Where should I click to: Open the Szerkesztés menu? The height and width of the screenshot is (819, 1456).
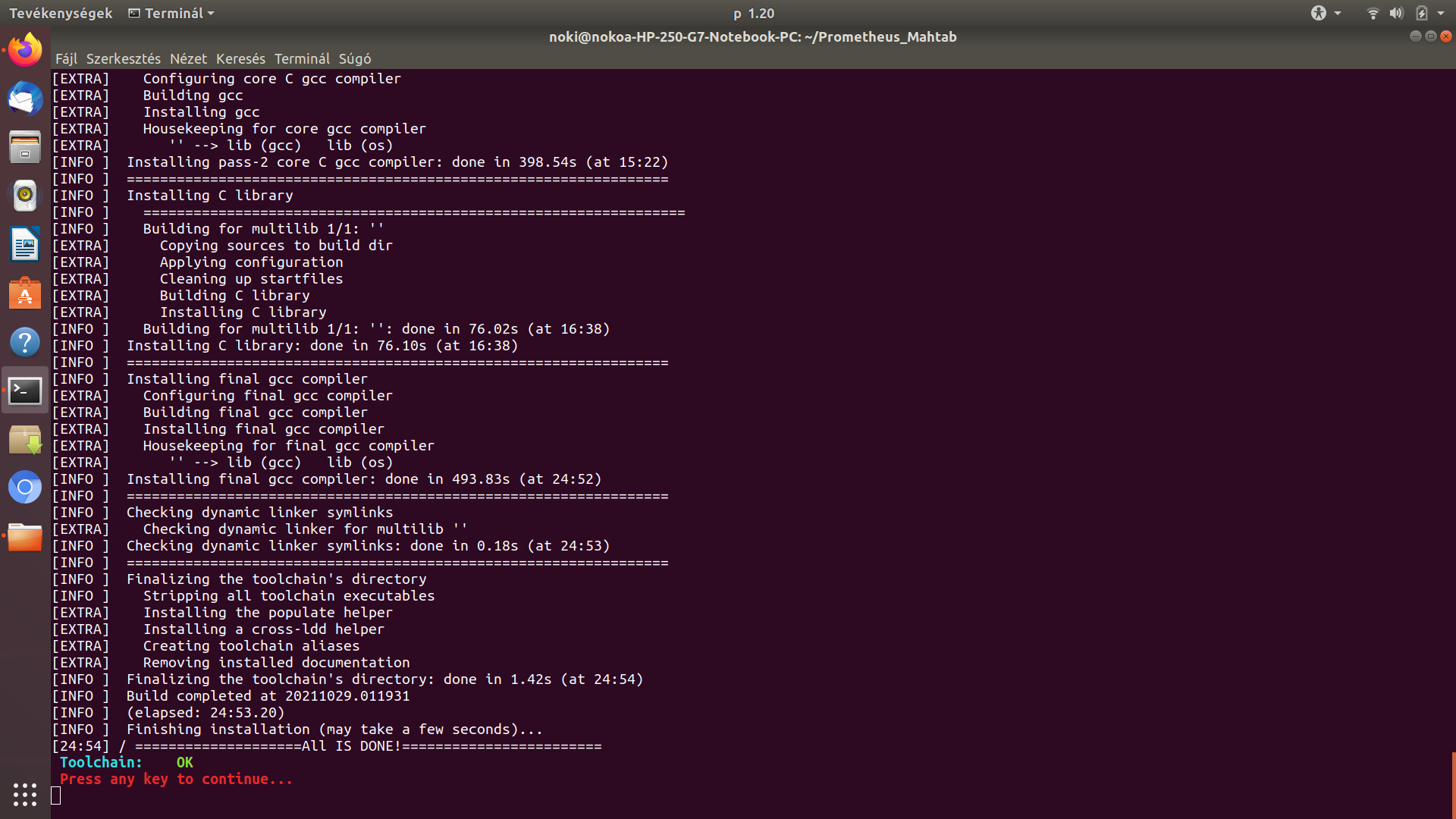coord(123,58)
